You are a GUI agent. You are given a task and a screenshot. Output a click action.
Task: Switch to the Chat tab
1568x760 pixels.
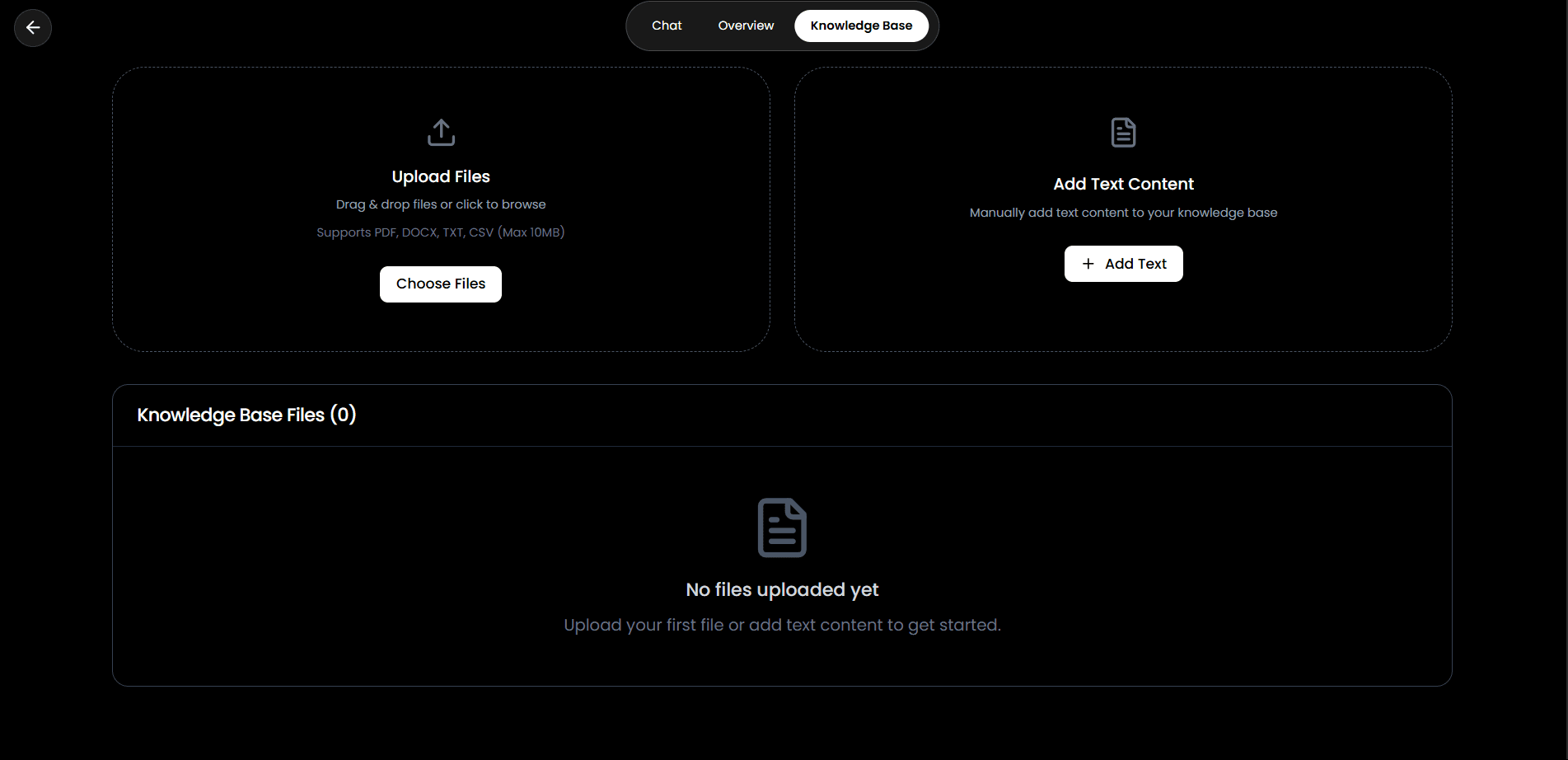665,26
